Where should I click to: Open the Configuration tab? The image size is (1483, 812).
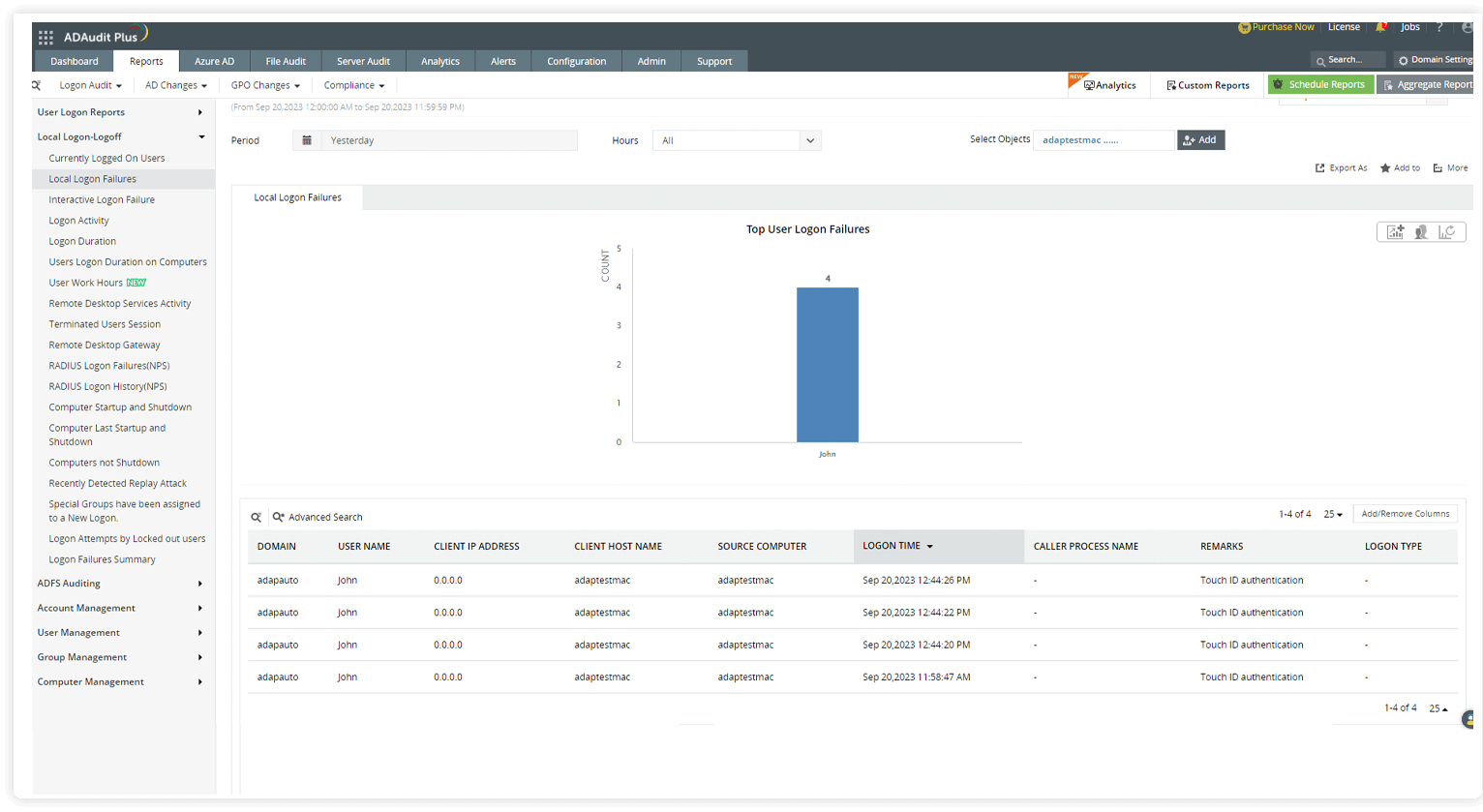(576, 61)
